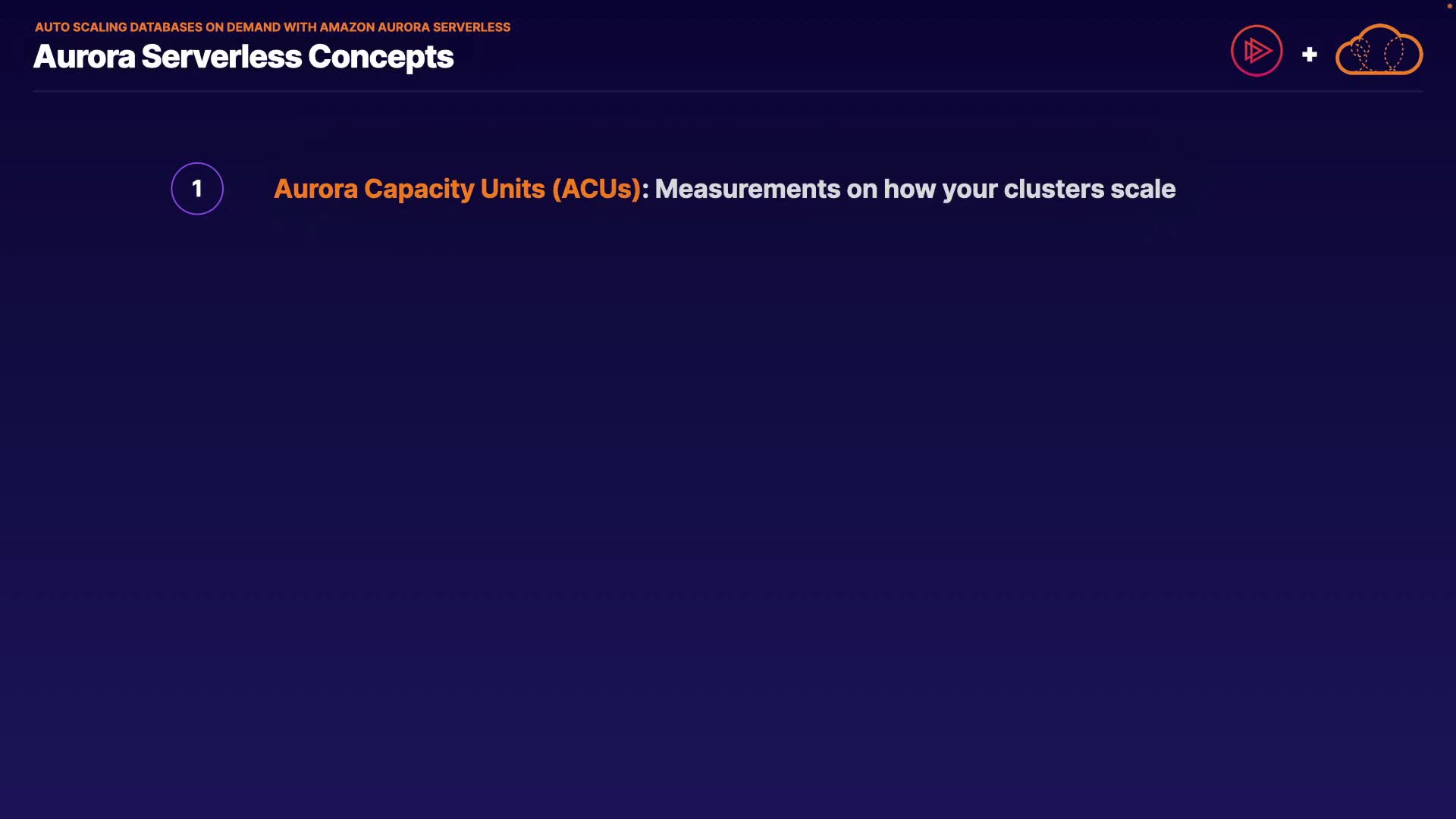Click the A Cloud Guru cloud logo
Image resolution: width=1456 pixels, height=819 pixels.
[1379, 51]
